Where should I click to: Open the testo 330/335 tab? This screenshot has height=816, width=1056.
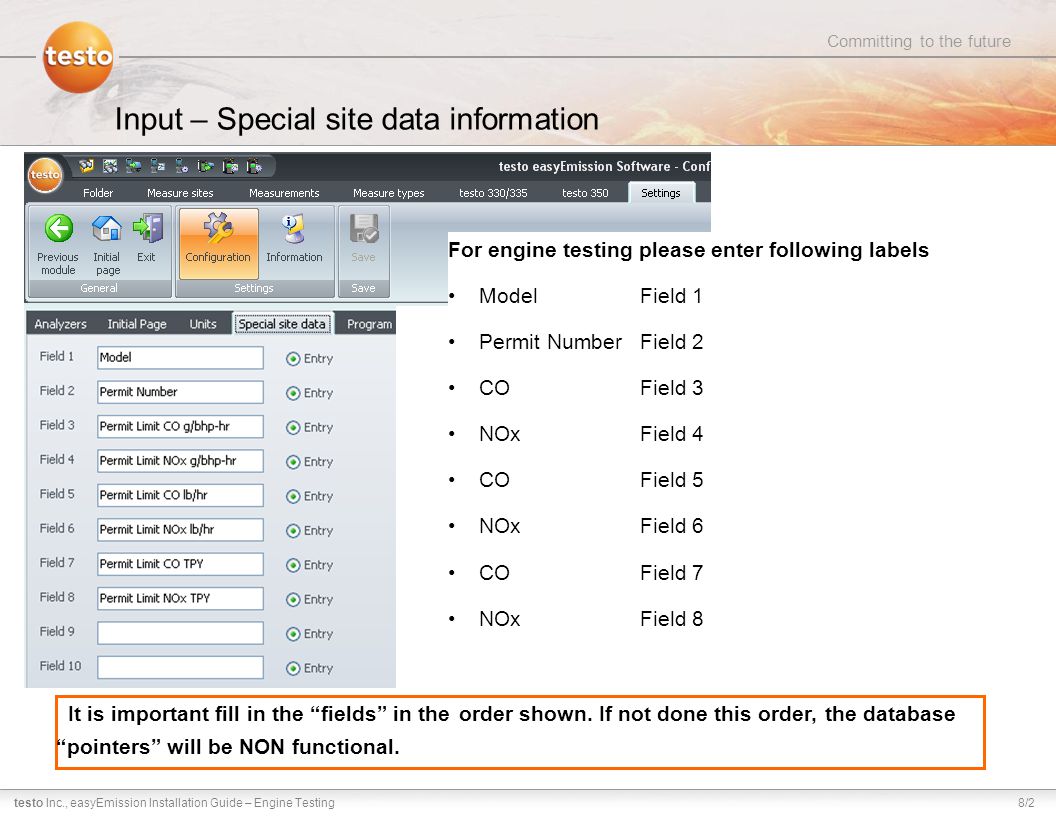pos(493,193)
